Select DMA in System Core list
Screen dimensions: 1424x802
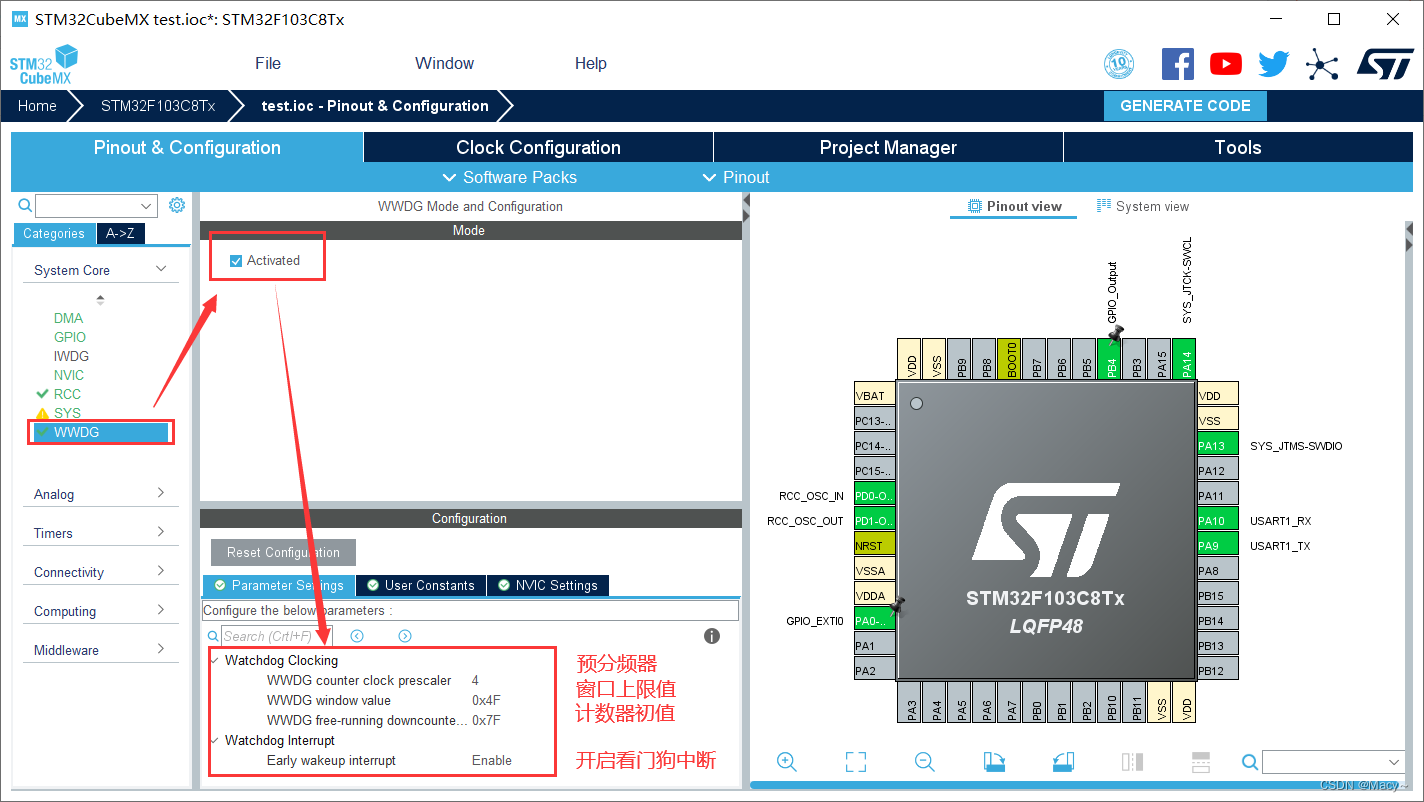click(x=68, y=318)
